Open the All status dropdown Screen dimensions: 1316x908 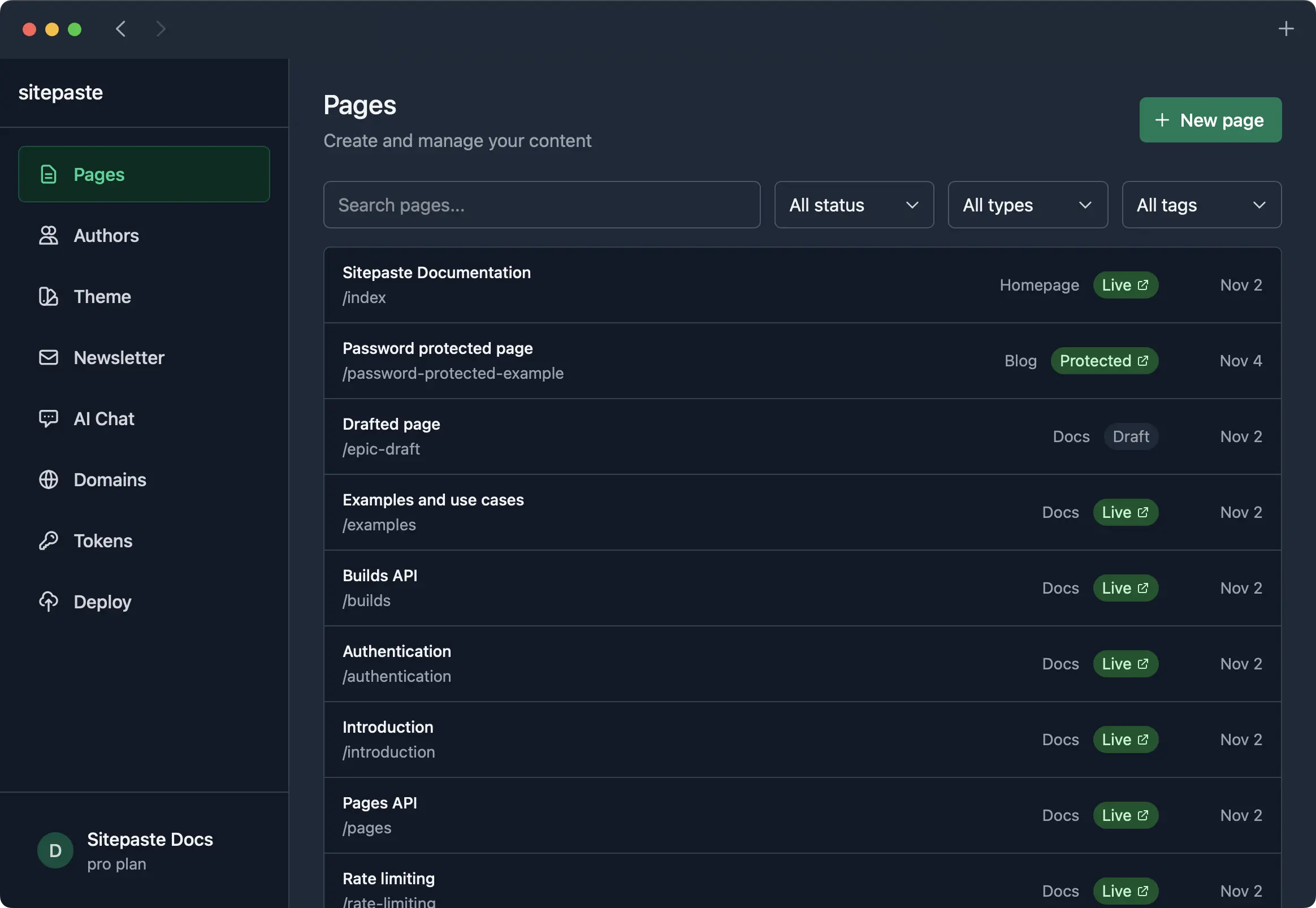coord(853,205)
